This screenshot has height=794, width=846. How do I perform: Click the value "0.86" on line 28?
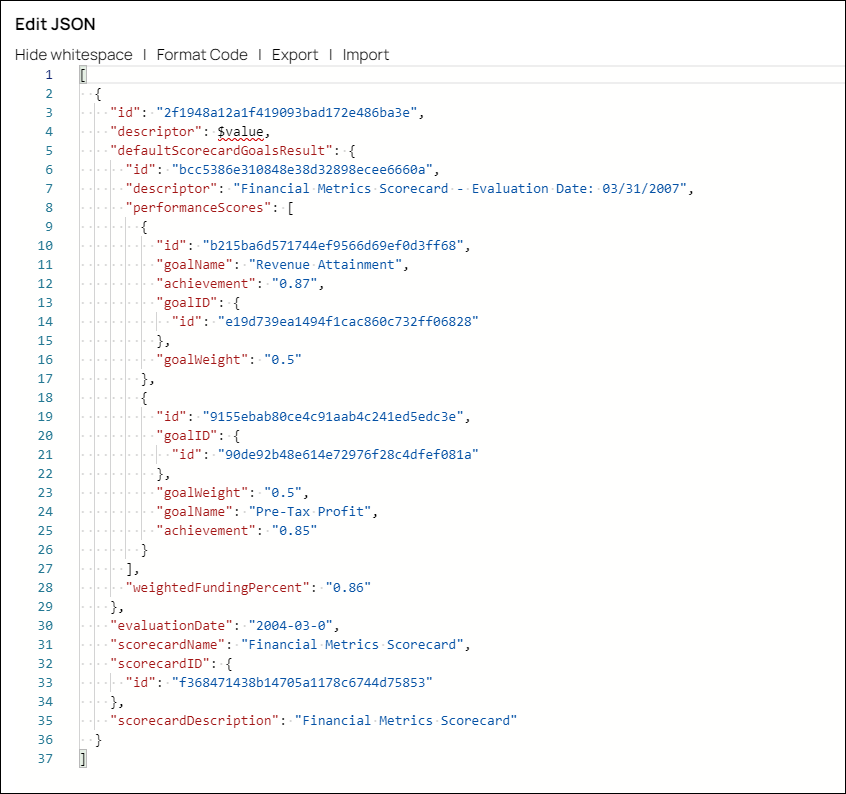[x=349, y=588]
